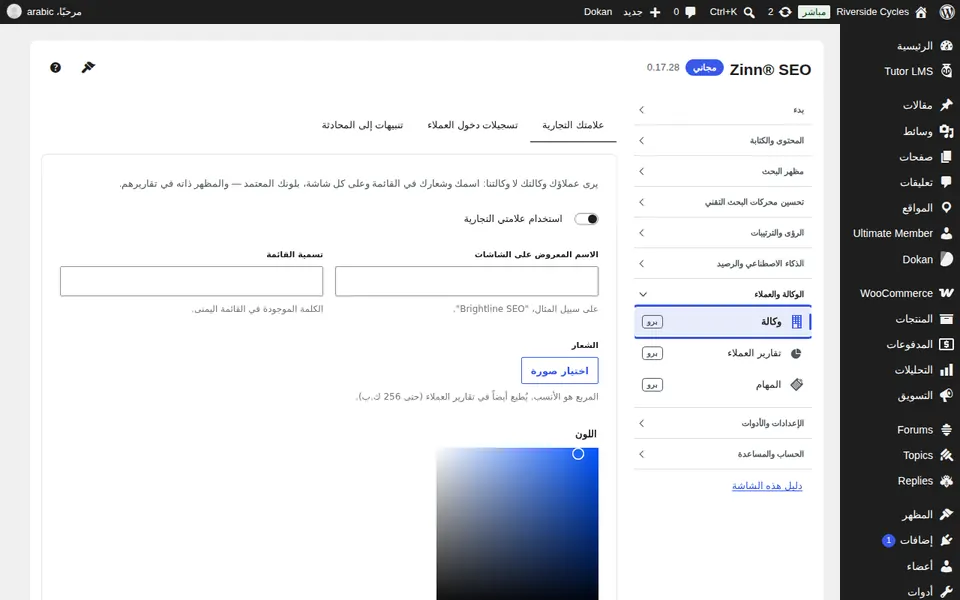The width and height of the screenshot is (960, 600).
Task: Click the pin icon in Zinn header
Action: tap(88, 67)
